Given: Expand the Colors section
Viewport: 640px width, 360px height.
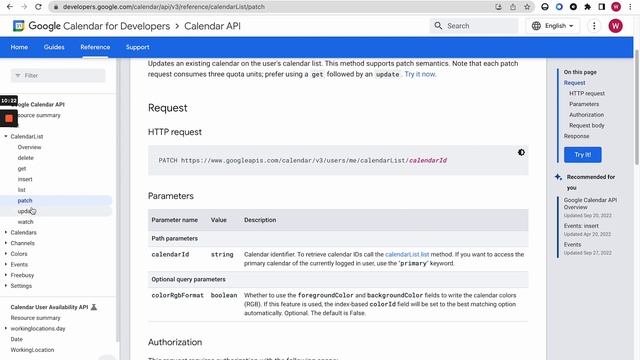Looking at the screenshot, I should coord(6,253).
